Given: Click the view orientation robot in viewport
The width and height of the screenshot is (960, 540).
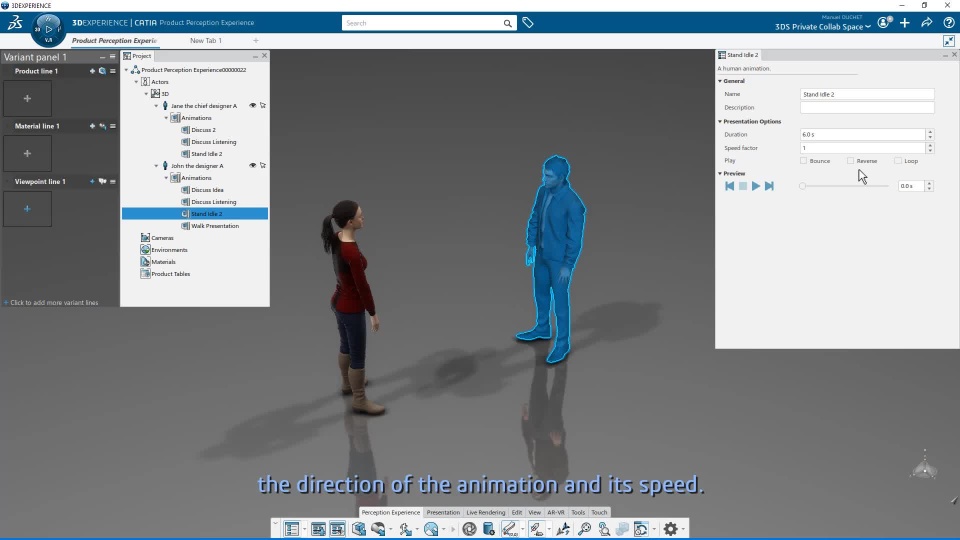Looking at the screenshot, I should (924, 465).
